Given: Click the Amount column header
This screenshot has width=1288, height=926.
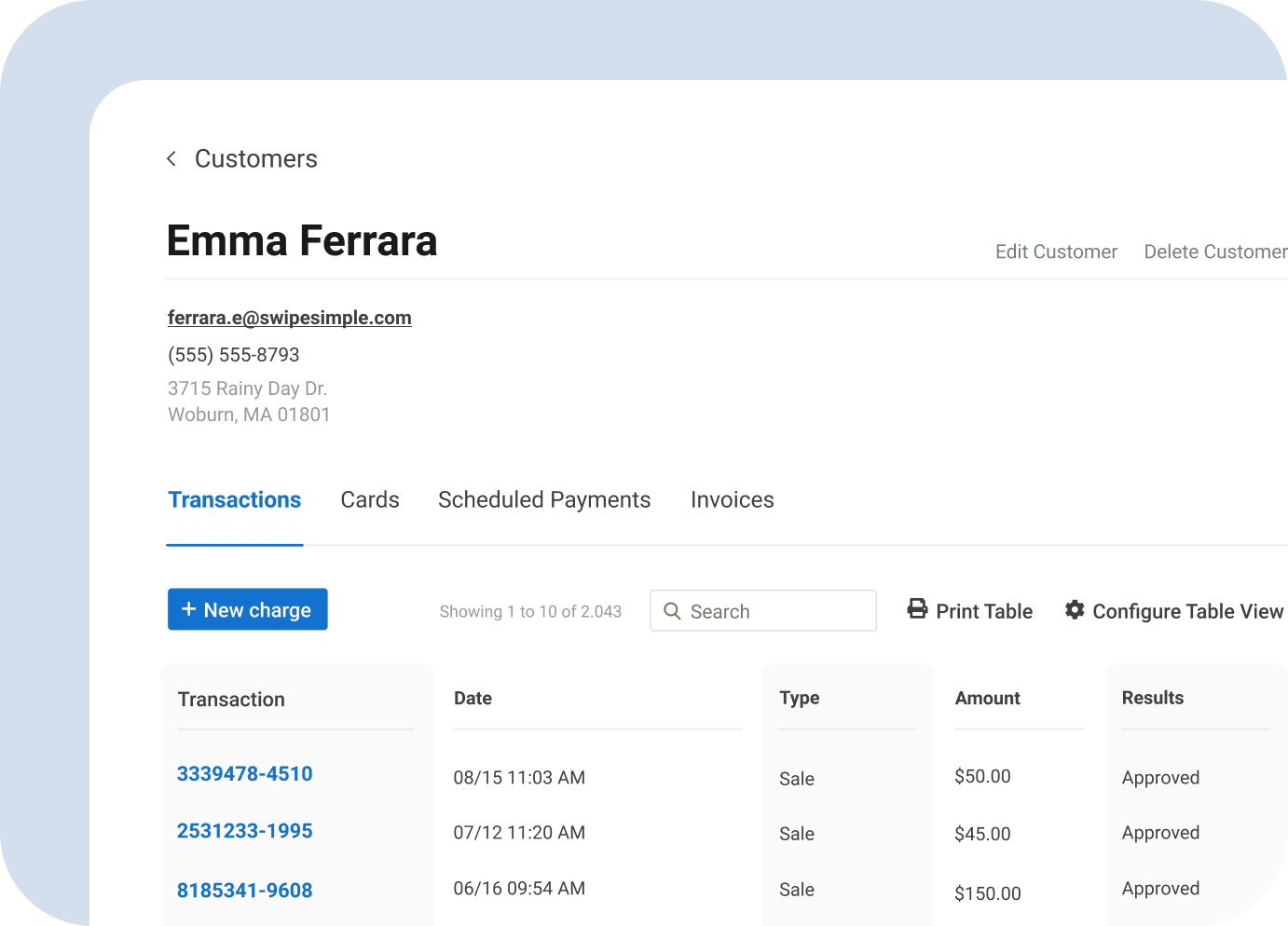Looking at the screenshot, I should point(987,698).
